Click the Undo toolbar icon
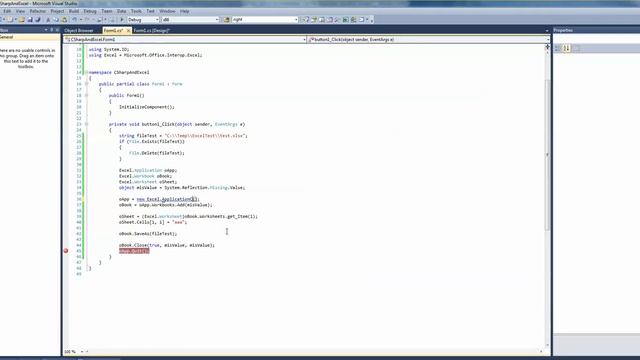 point(74,20)
